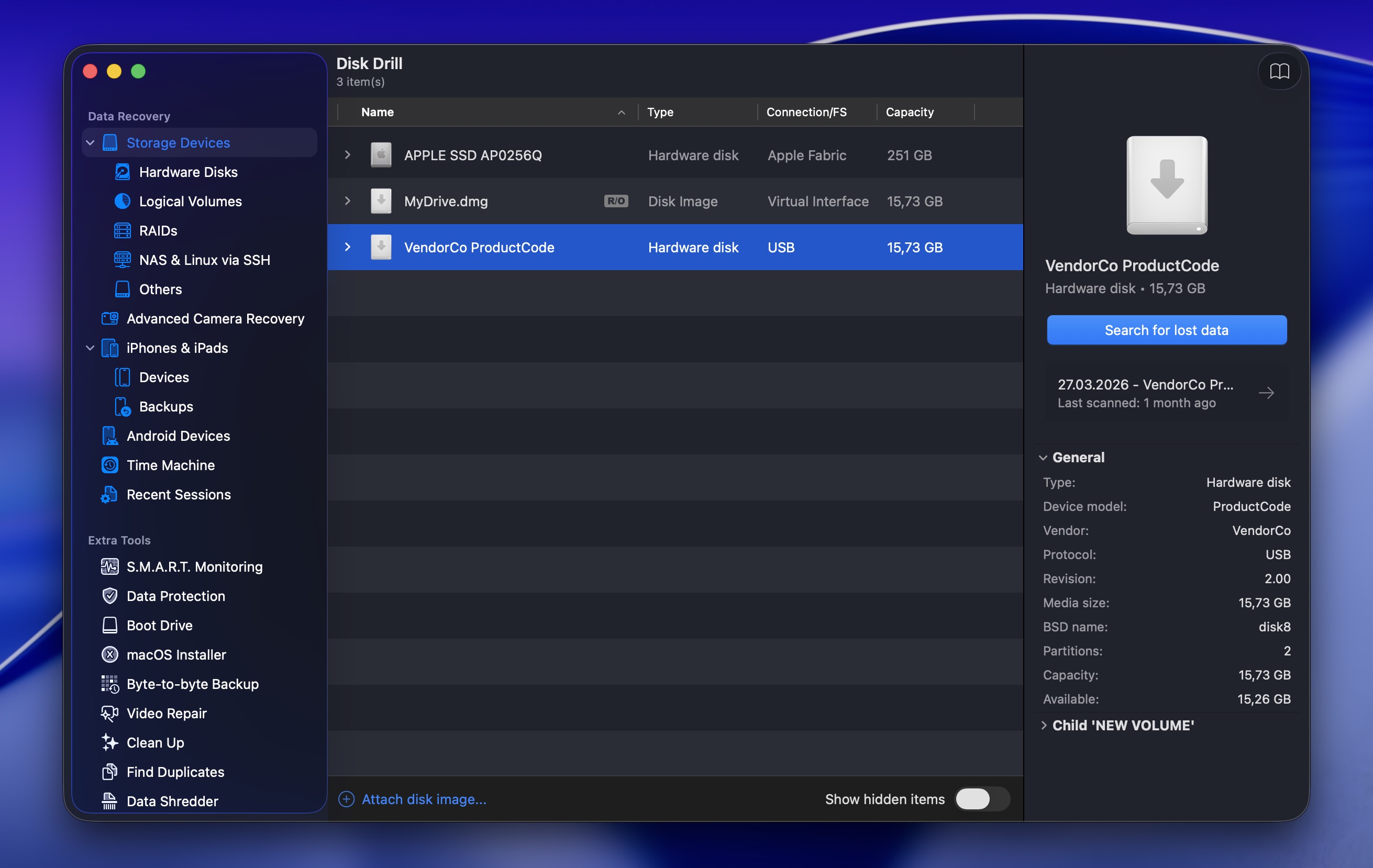Click the APPLE SSD AP0256Q drive icon

[x=381, y=155]
